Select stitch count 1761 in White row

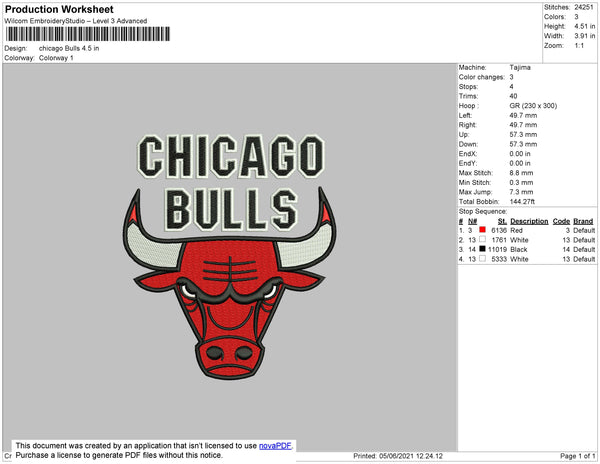point(499,240)
